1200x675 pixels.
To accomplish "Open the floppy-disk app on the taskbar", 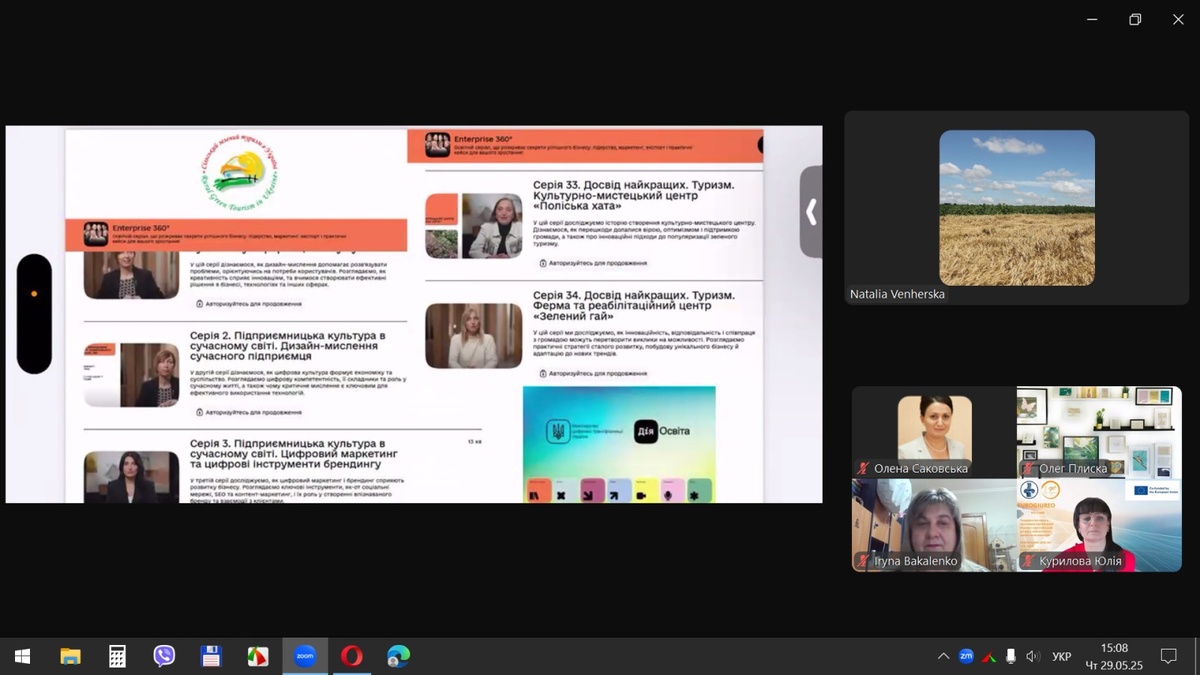I will [x=211, y=656].
